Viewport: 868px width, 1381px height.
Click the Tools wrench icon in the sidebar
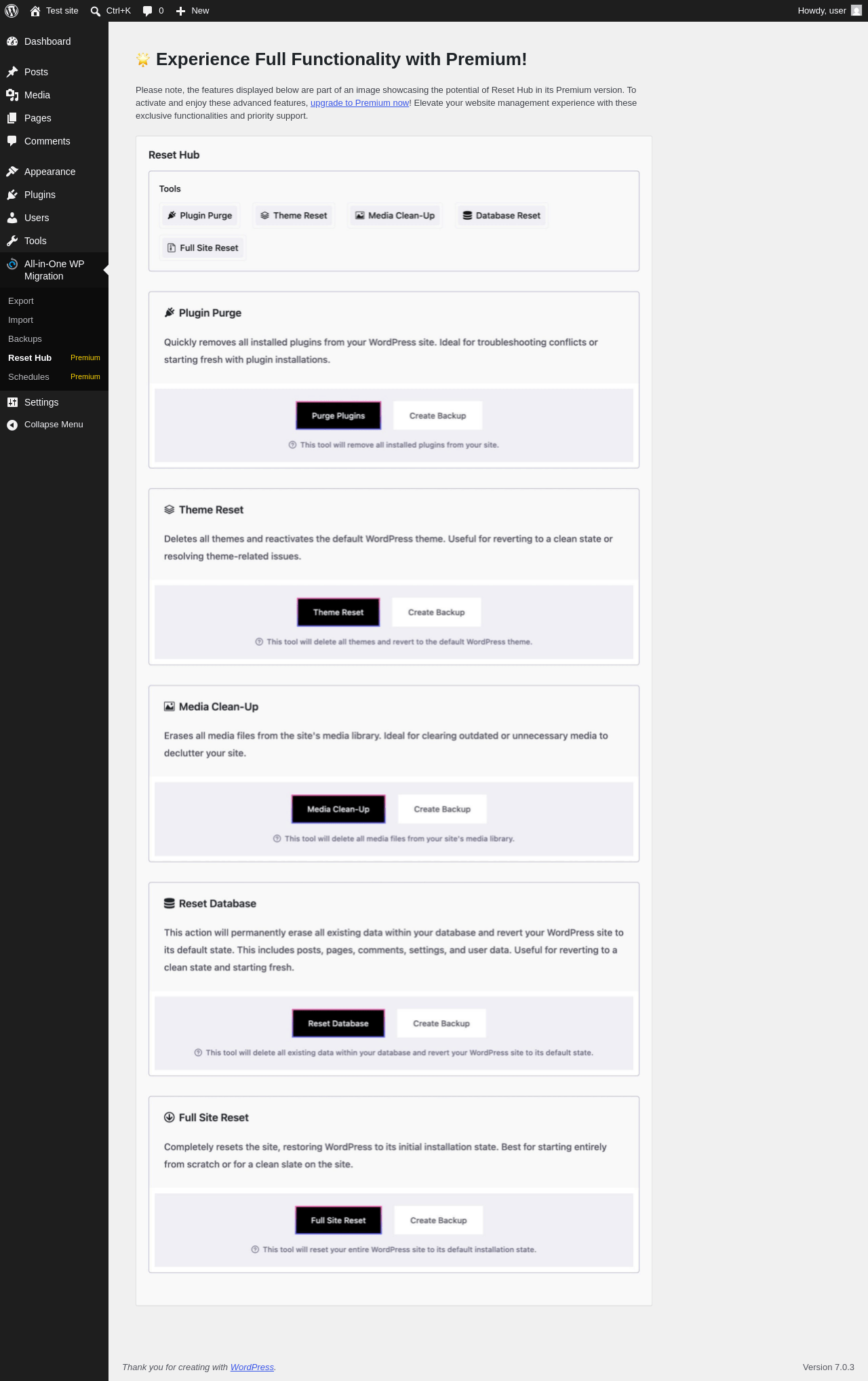[x=12, y=241]
